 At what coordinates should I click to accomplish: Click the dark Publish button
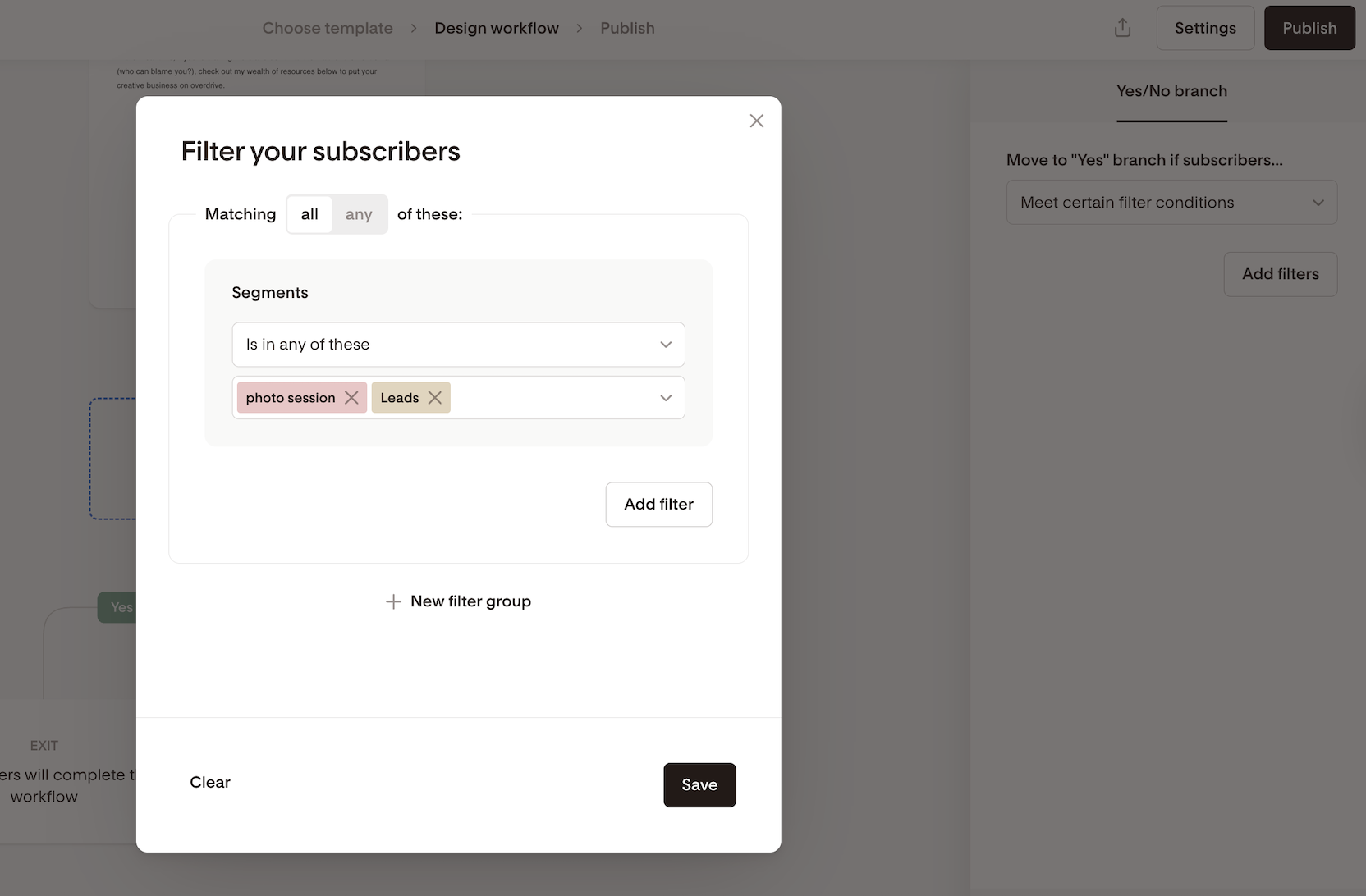point(1309,28)
